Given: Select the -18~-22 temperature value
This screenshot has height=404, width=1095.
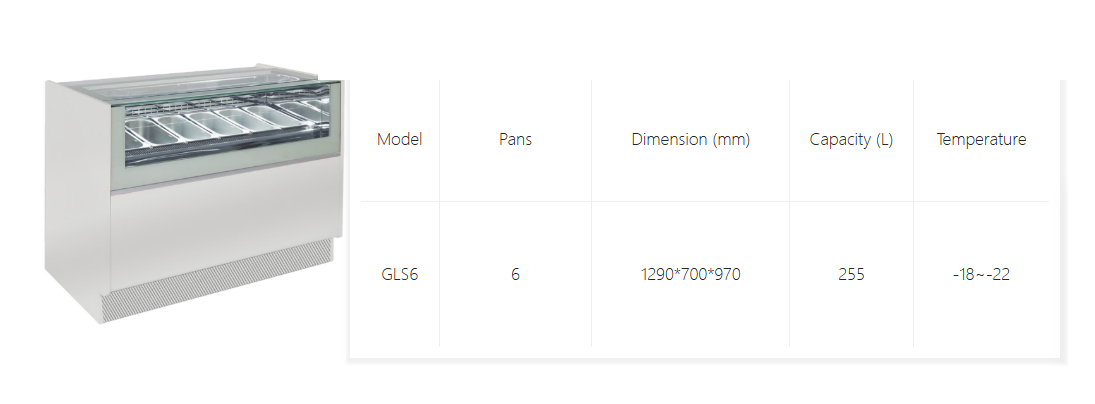Looking at the screenshot, I should [981, 274].
